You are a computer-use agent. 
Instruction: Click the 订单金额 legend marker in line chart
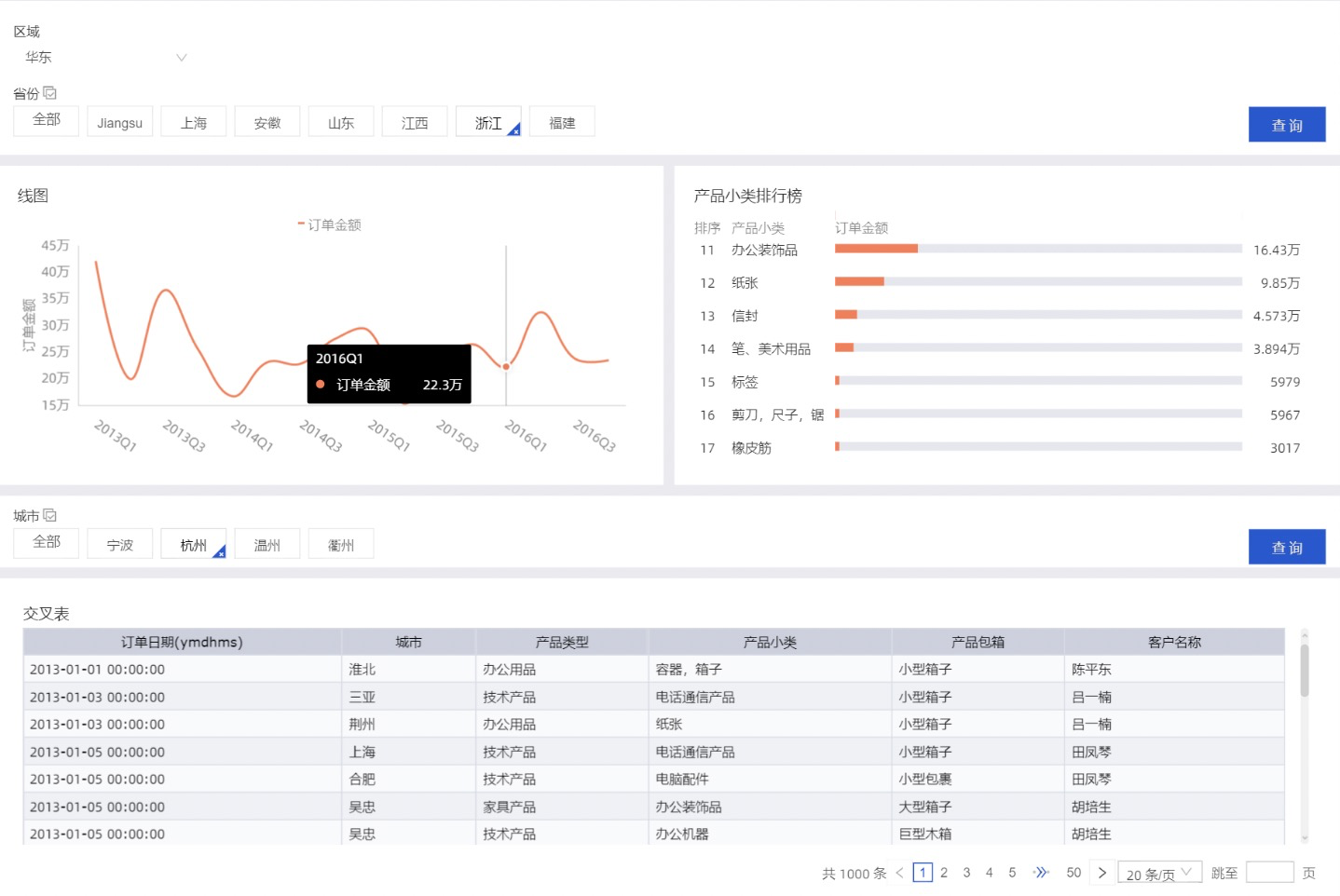point(301,224)
